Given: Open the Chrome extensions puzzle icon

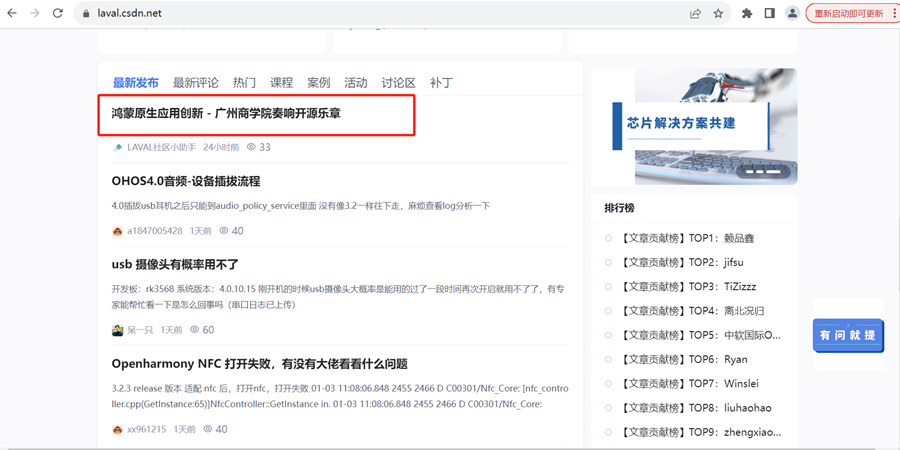Looking at the screenshot, I should point(747,14).
